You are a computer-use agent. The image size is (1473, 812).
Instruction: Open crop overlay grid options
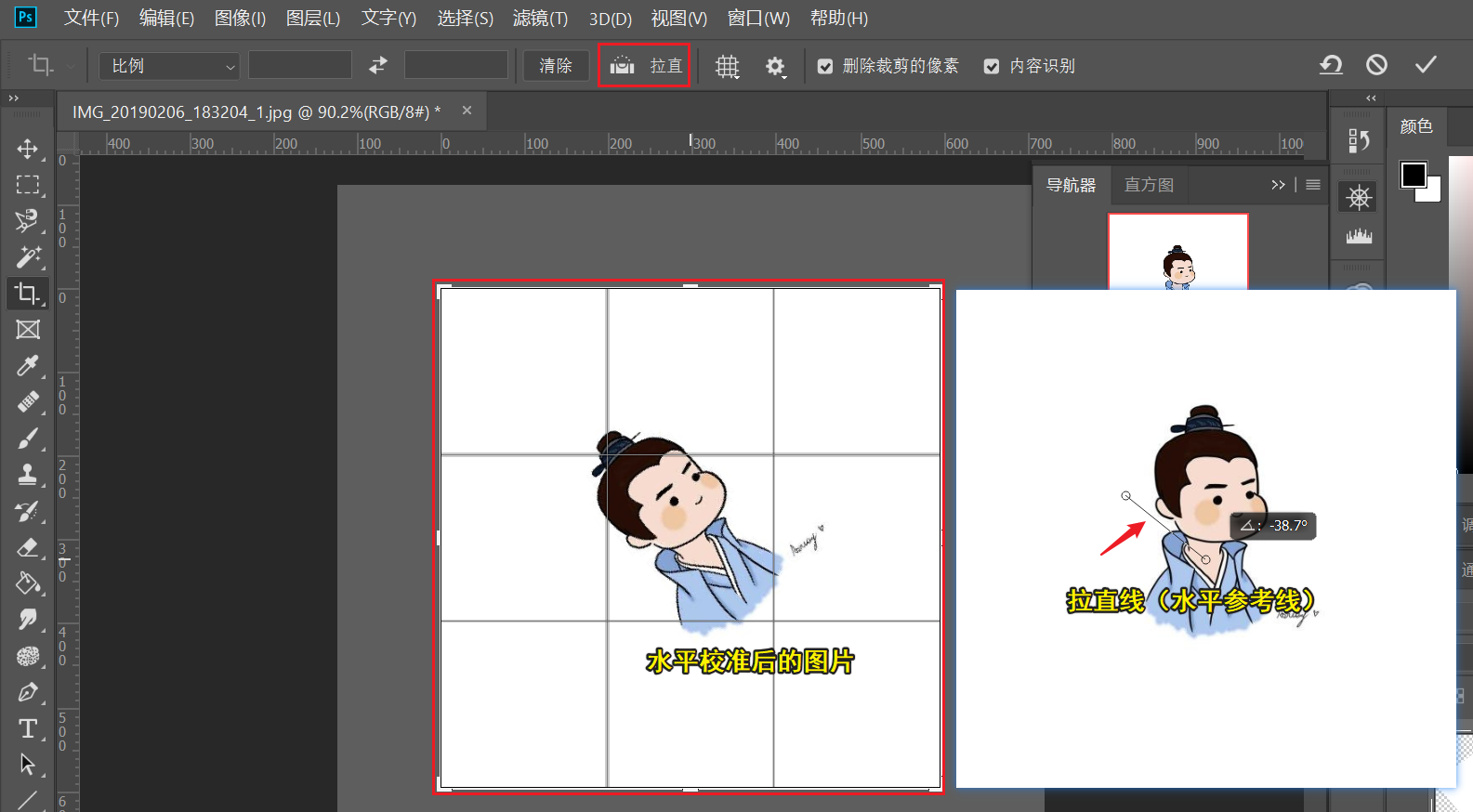pos(727,66)
